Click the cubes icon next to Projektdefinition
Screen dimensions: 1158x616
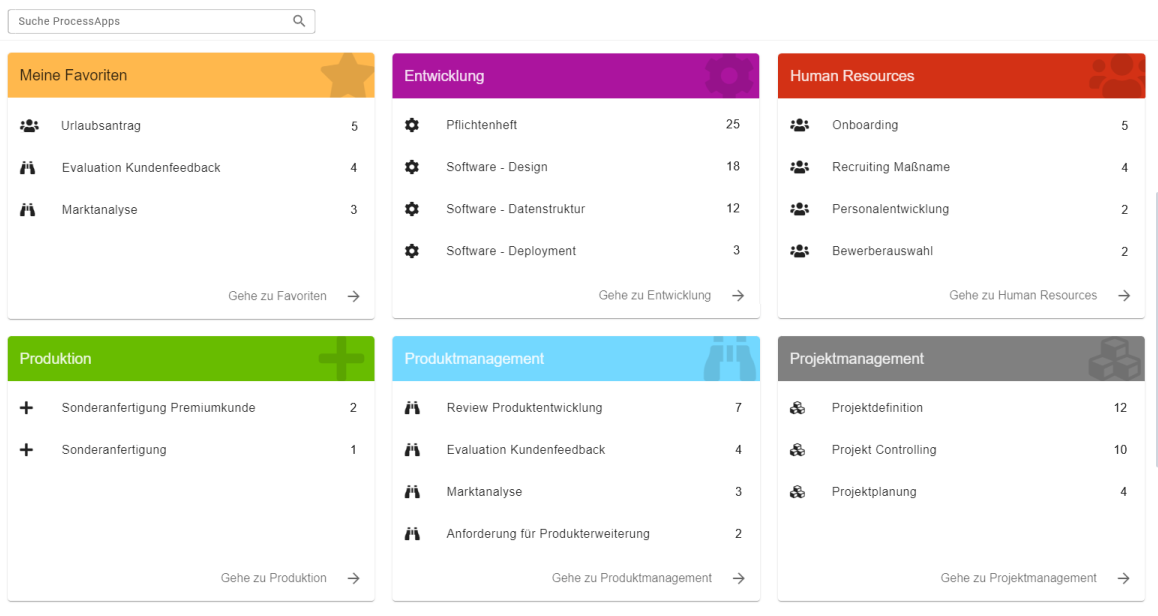(798, 408)
